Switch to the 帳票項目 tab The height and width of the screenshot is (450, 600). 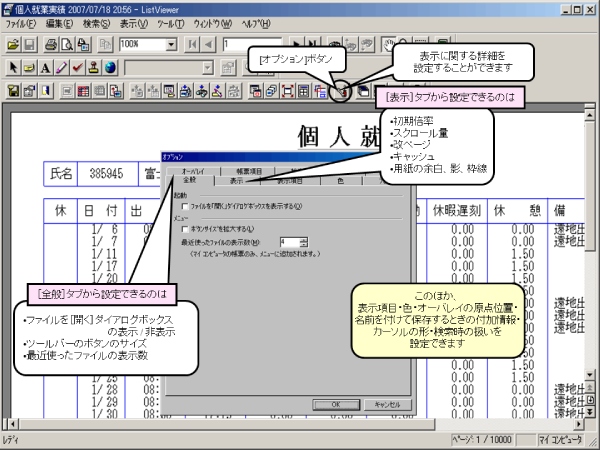[x=249, y=171]
